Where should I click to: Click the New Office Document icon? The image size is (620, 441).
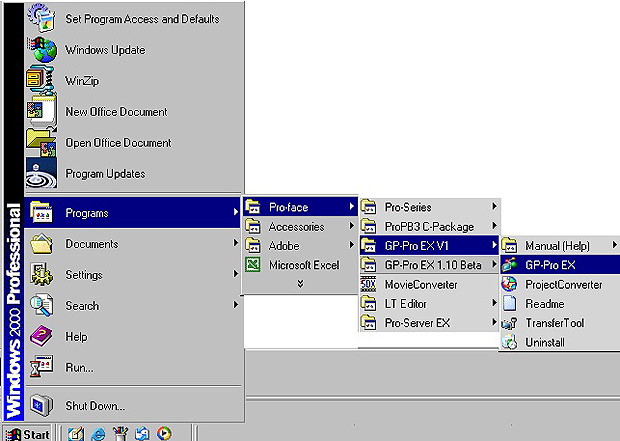[x=42, y=111]
